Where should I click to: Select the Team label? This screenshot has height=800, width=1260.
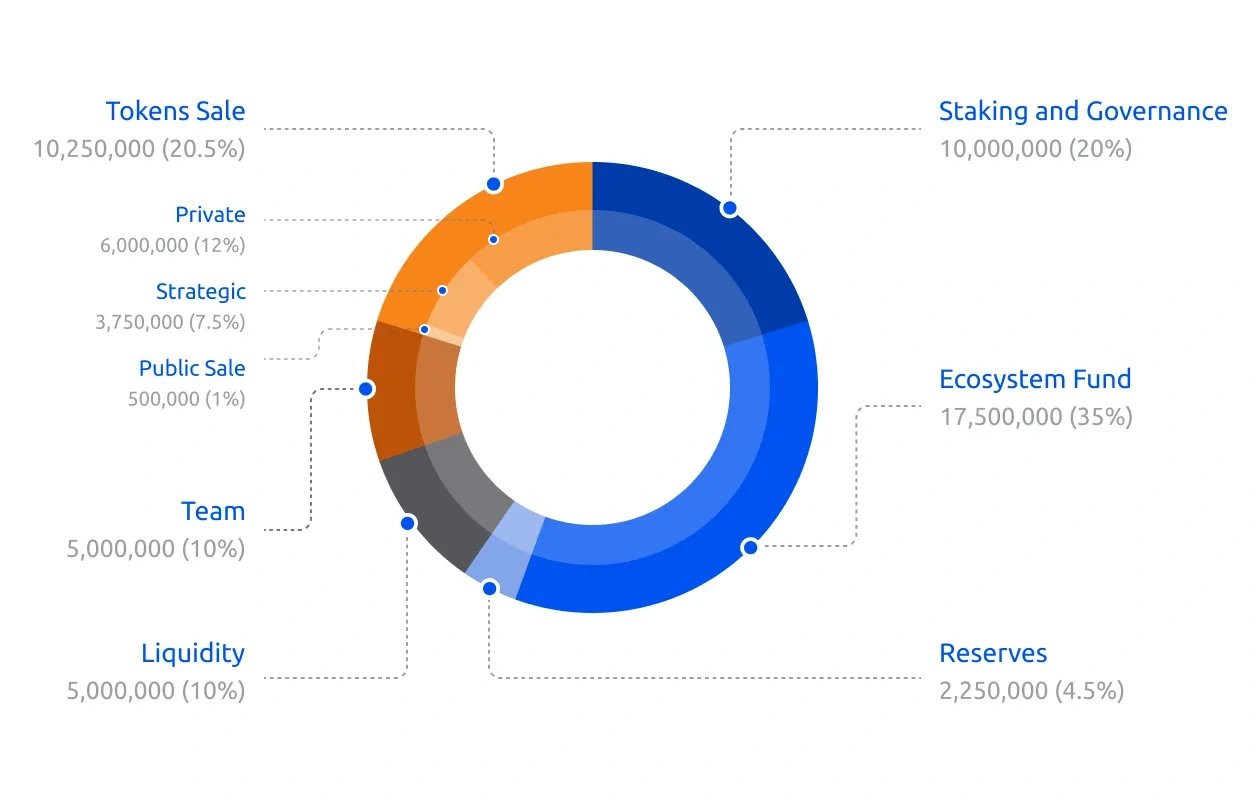(213, 511)
